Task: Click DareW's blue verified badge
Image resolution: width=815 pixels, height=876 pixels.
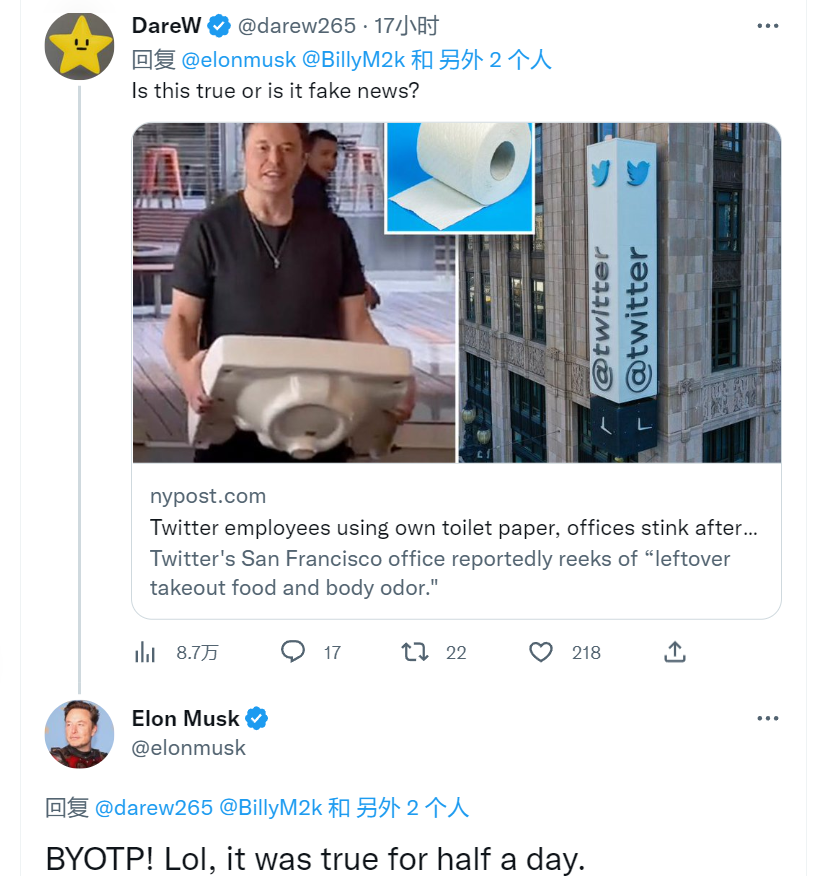Action: tap(218, 26)
